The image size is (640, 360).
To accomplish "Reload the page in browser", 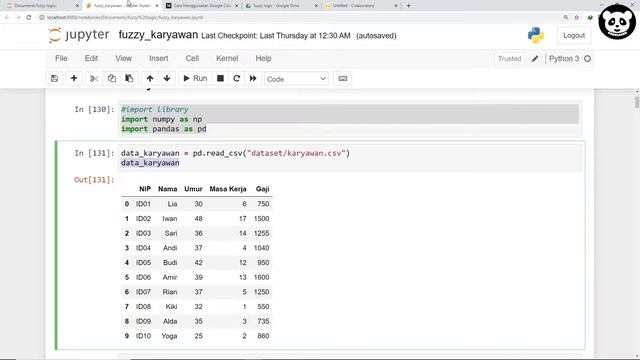I will click(29, 18).
